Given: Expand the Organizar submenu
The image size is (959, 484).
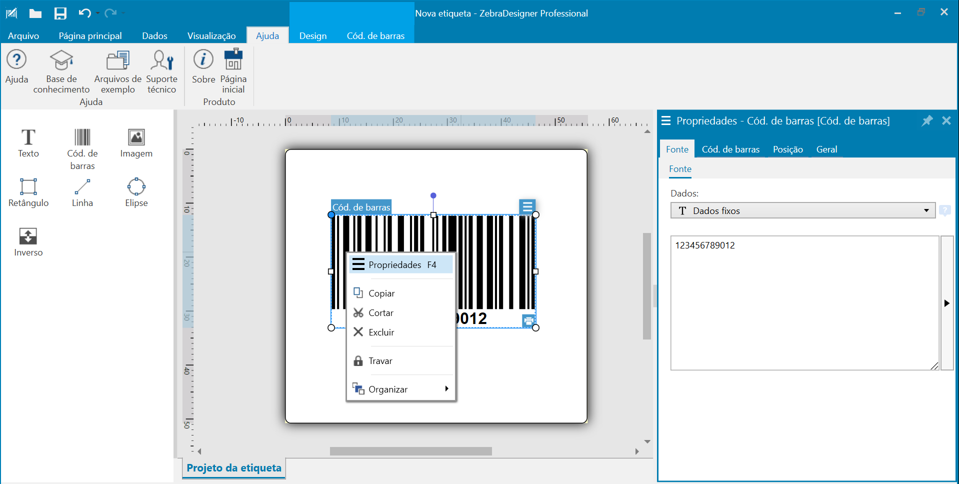Looking at the screenshot, I should click(x=401, y=389).
